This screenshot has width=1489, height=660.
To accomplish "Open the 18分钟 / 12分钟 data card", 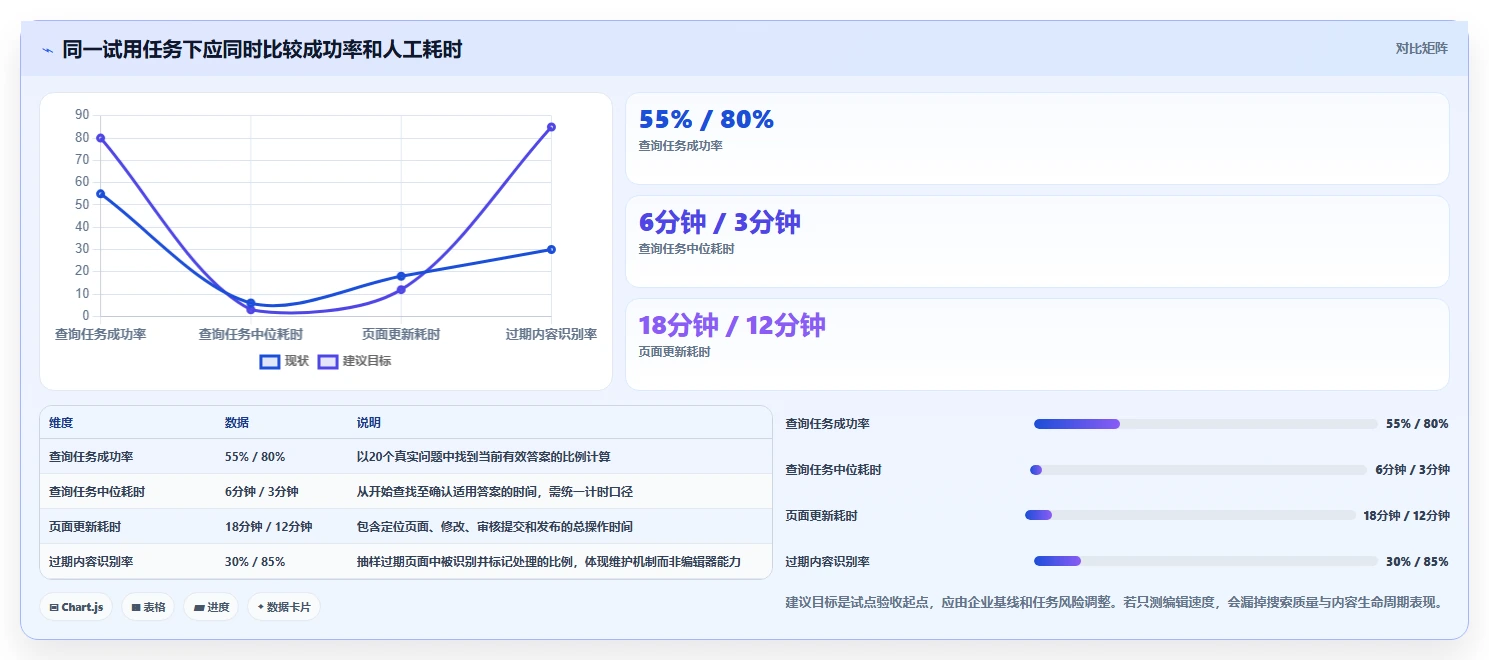I will coord(1037,345).
